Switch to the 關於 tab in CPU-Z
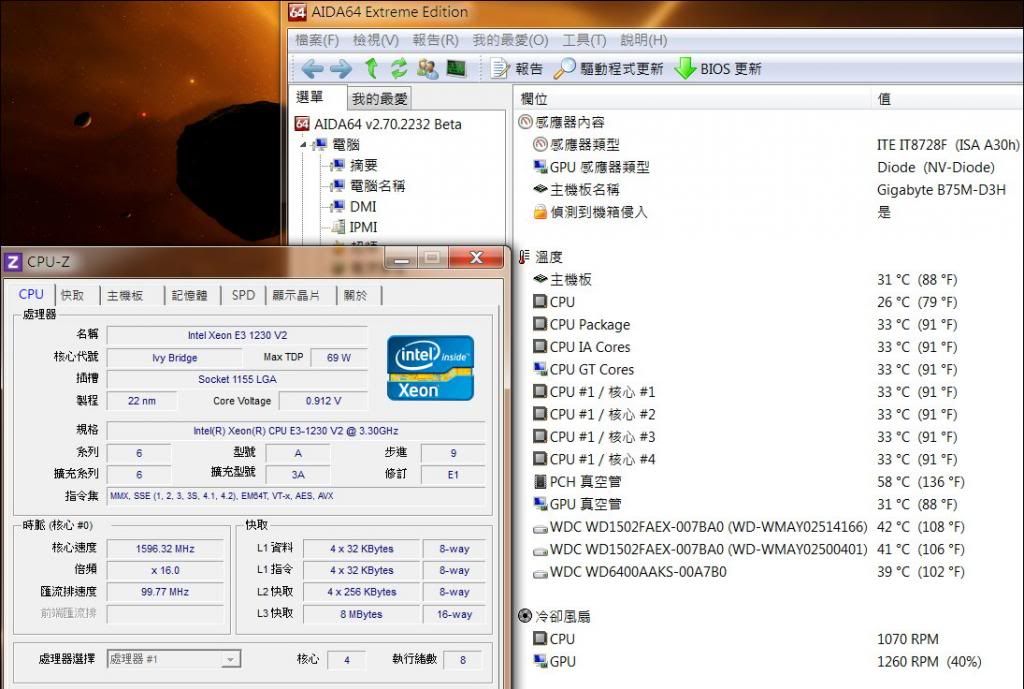This screenshot has height=689, width=1024. [355, 295]
